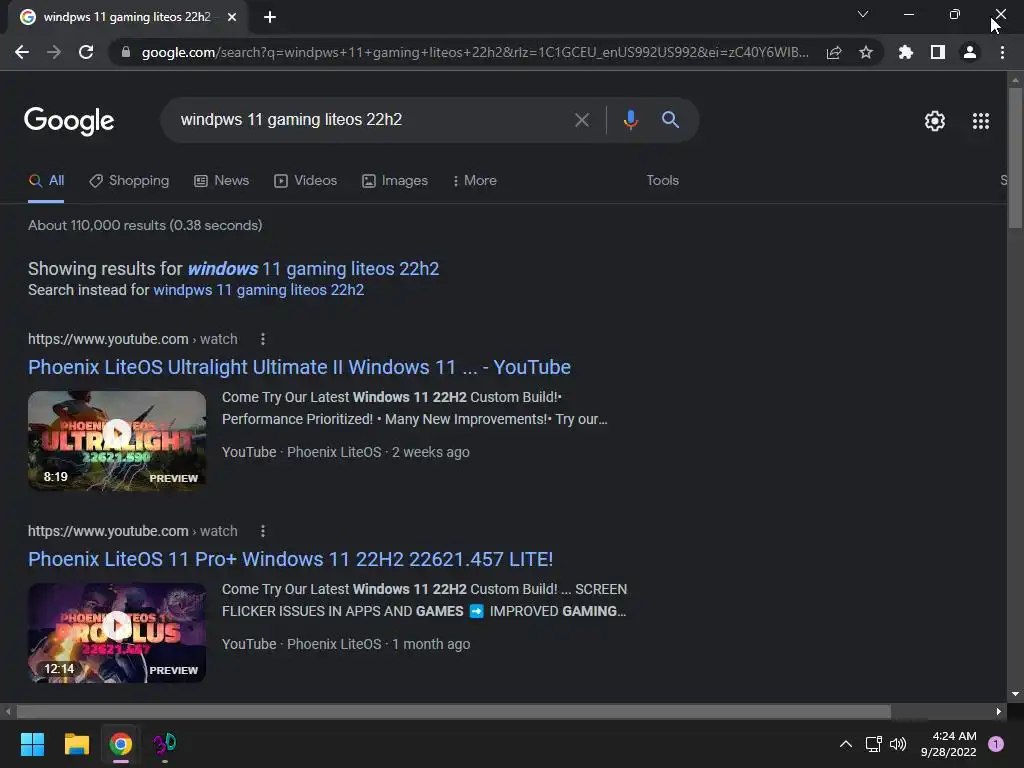Open Google quick settings gear

(x=935, y=121)
